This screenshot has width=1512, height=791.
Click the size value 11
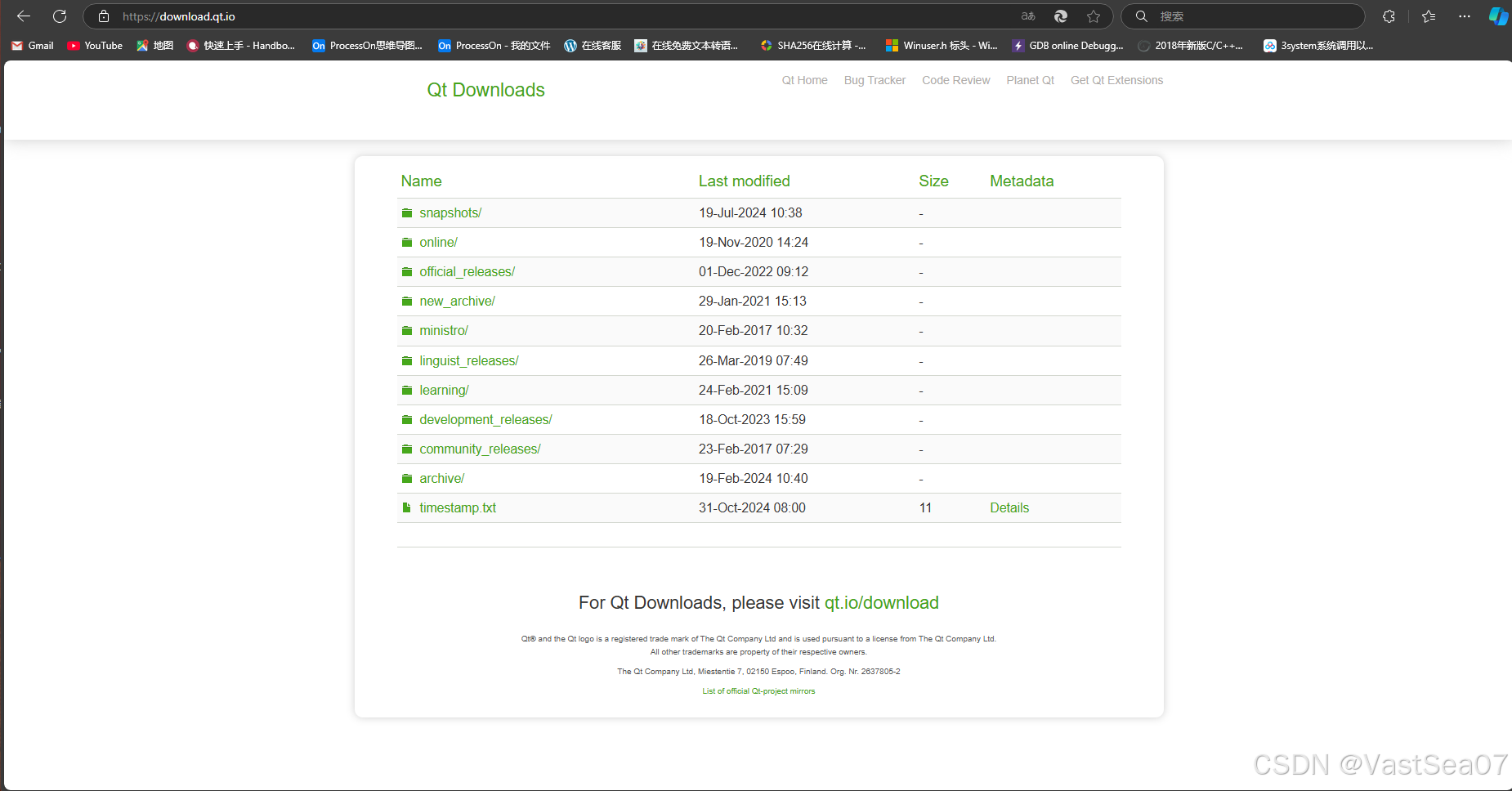(x=925, y=507)
